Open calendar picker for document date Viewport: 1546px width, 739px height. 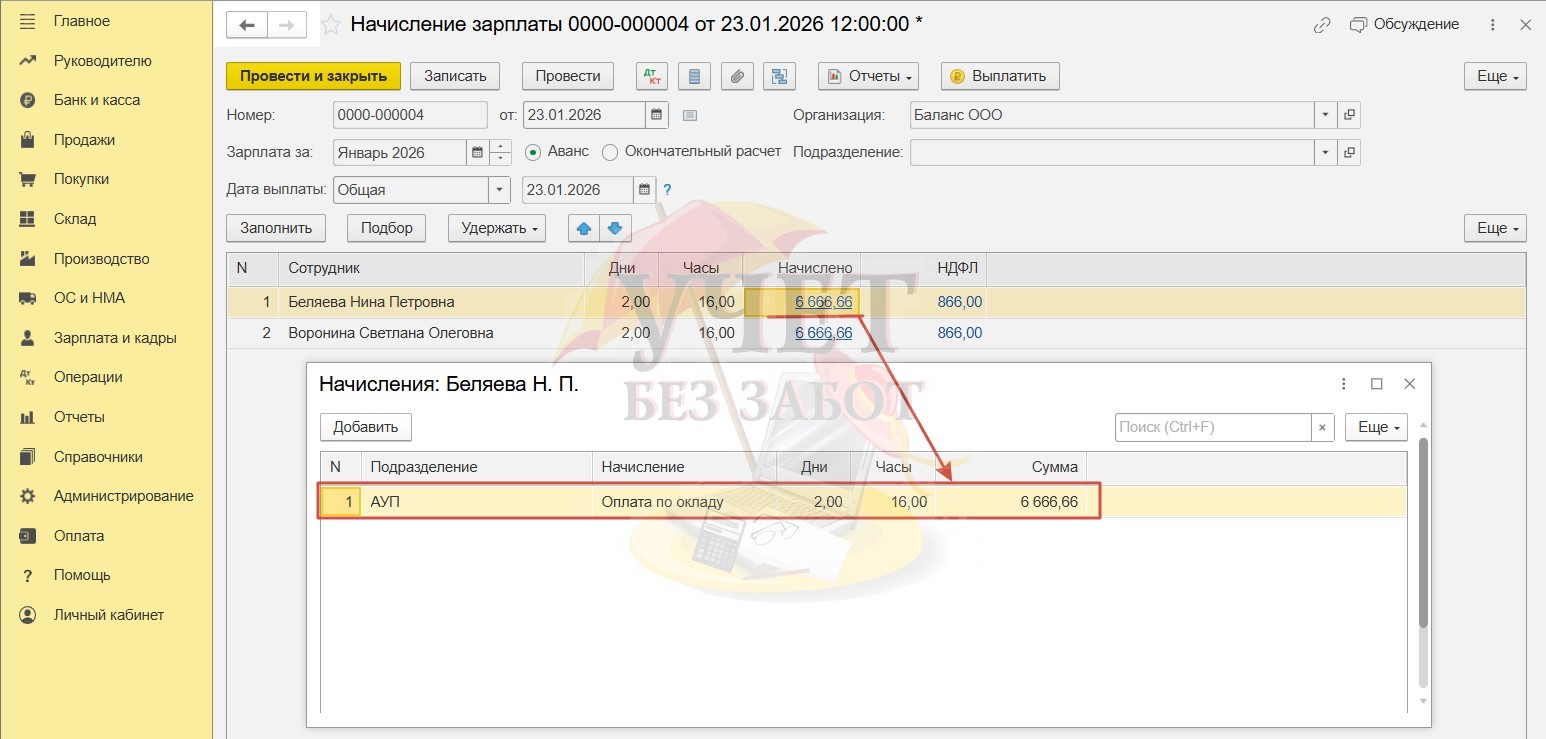(x=656, y=115)
